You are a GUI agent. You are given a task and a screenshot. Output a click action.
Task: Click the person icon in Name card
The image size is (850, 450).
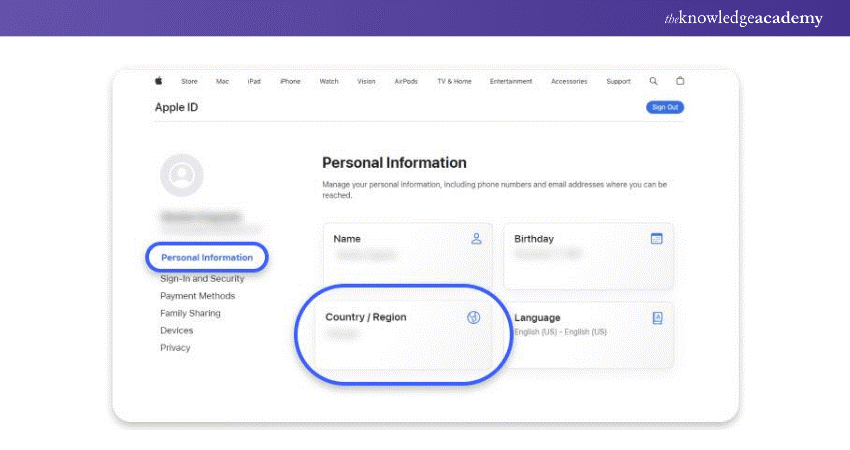coord(477,239)
